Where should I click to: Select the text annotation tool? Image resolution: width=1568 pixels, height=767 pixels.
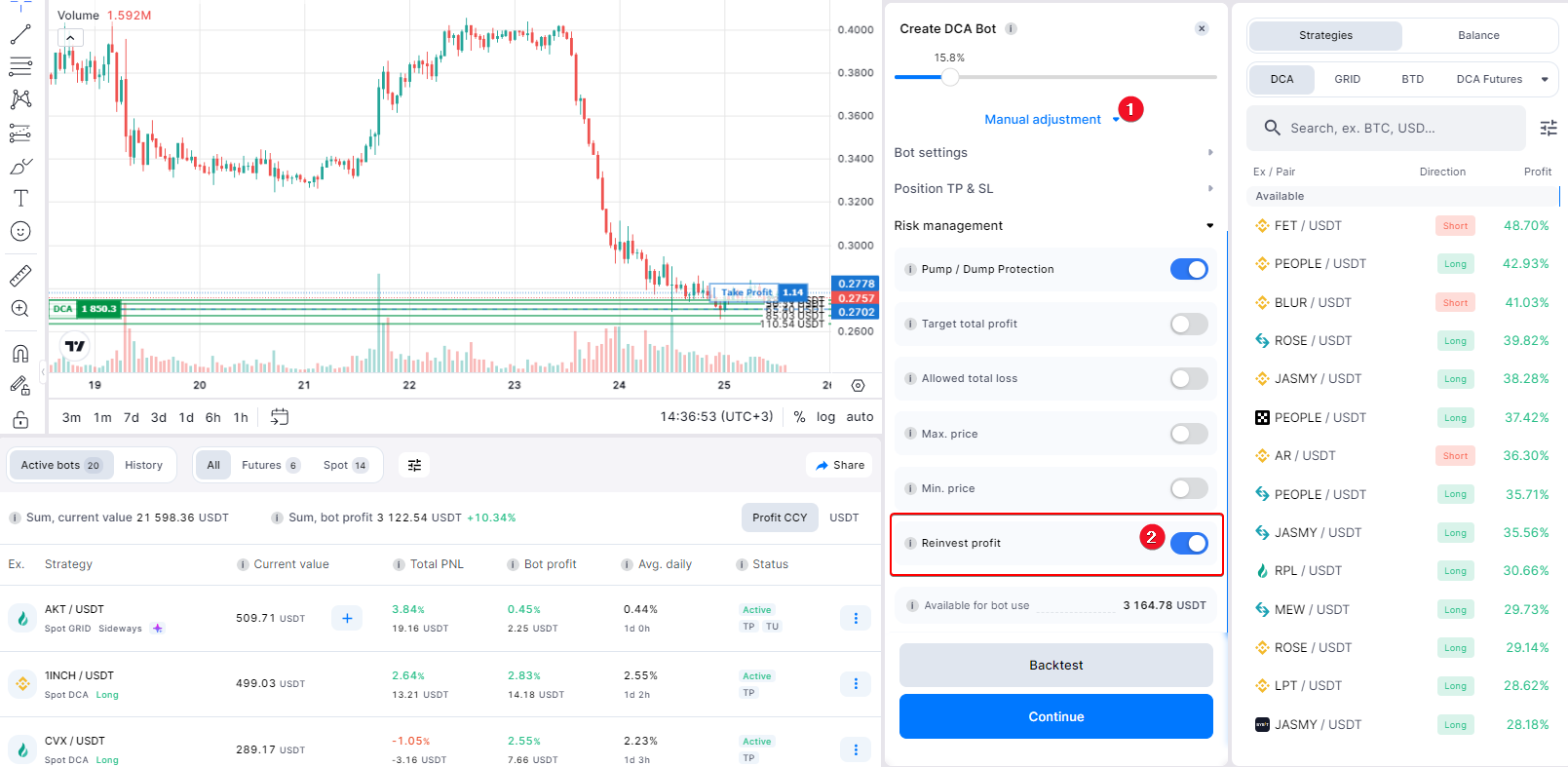[x=20, y=198]
